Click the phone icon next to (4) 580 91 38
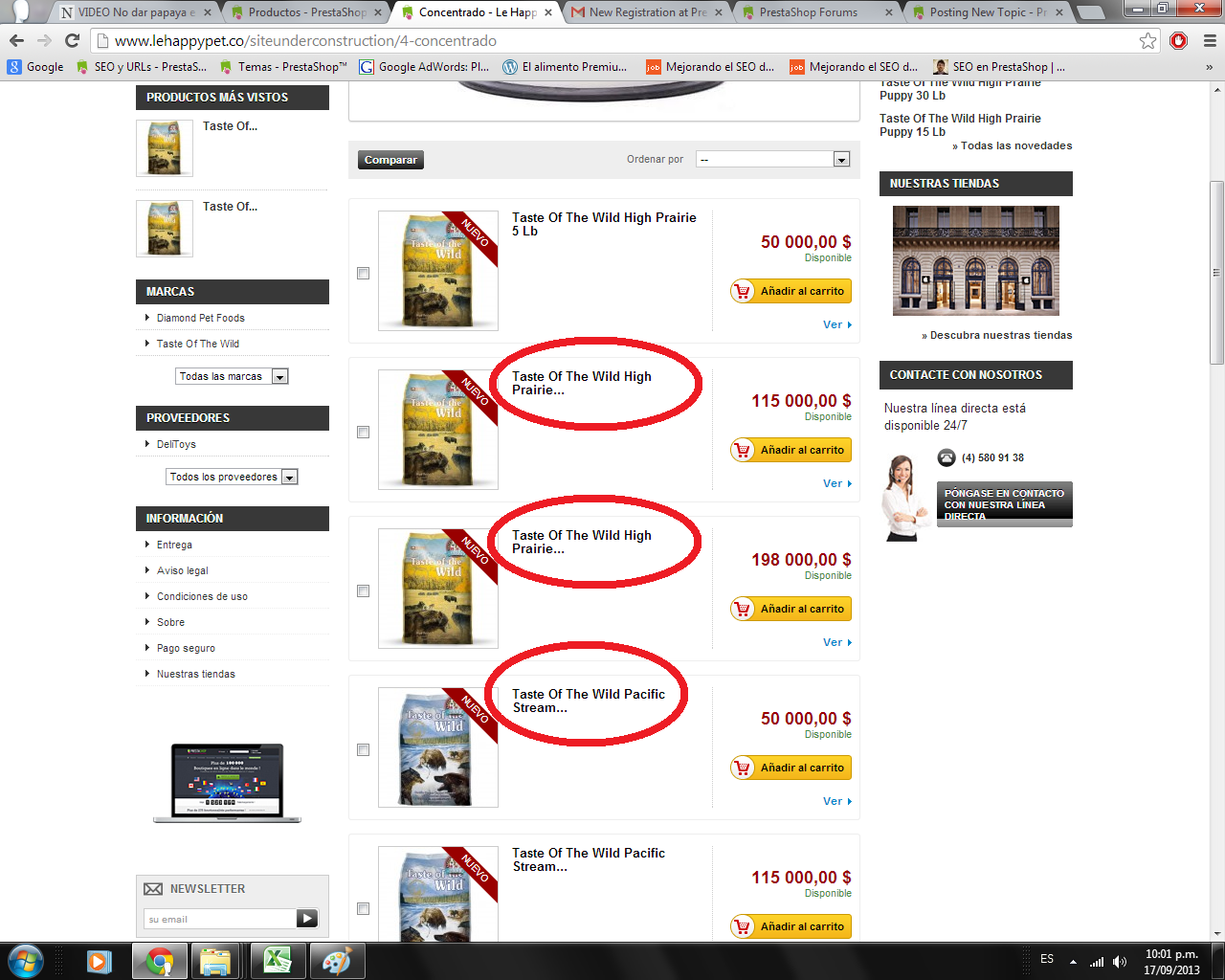 pyautogui.click(x=947, y=457)
